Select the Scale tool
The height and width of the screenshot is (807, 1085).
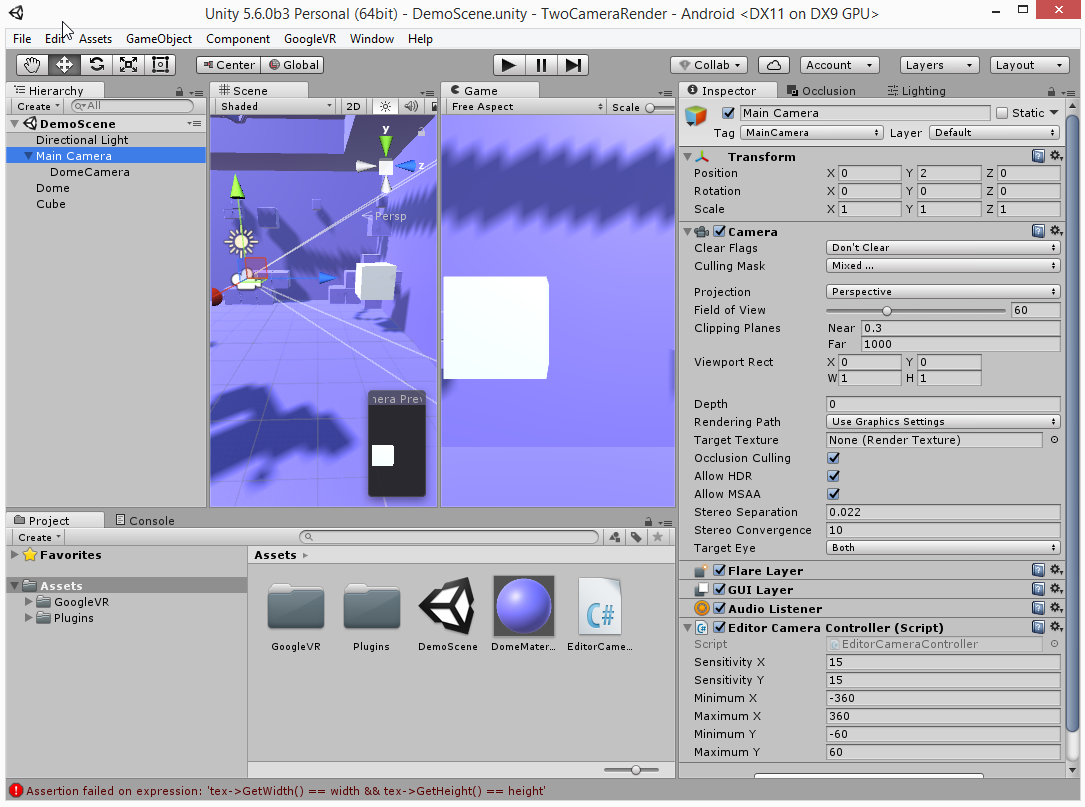click(129, 65)
